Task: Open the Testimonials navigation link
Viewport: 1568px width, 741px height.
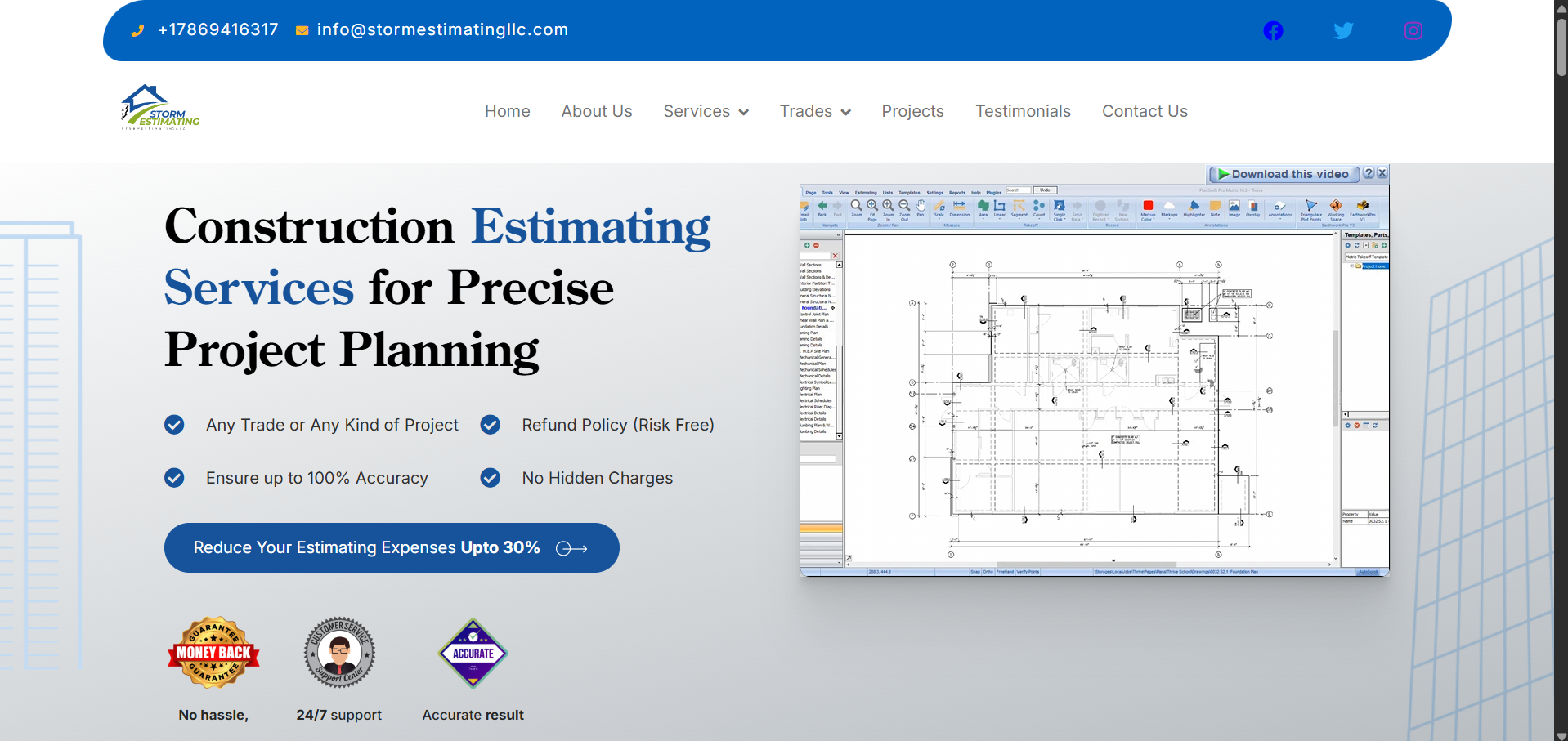Action: tap(1023, 111)
